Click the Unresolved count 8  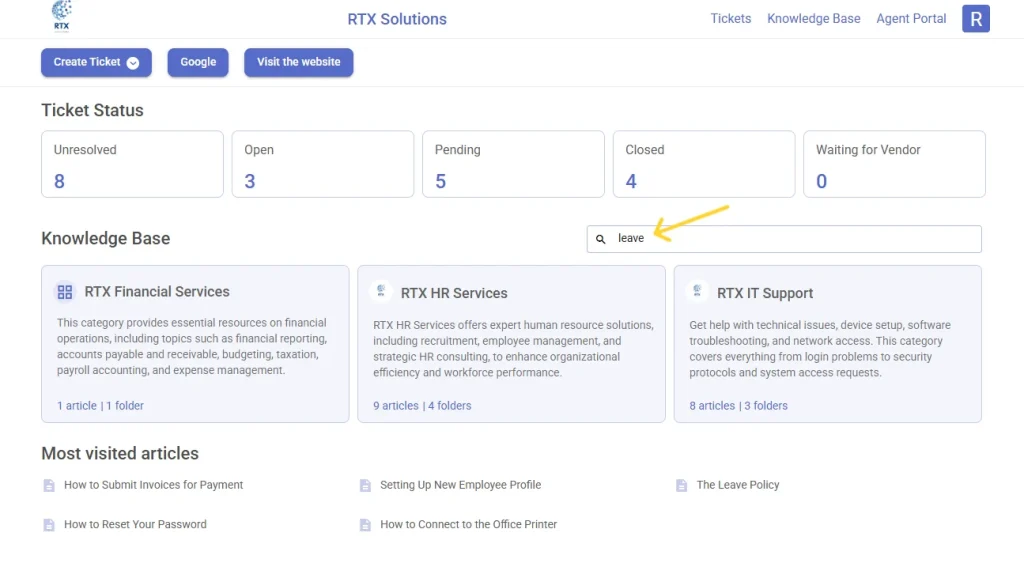[59, 182]
